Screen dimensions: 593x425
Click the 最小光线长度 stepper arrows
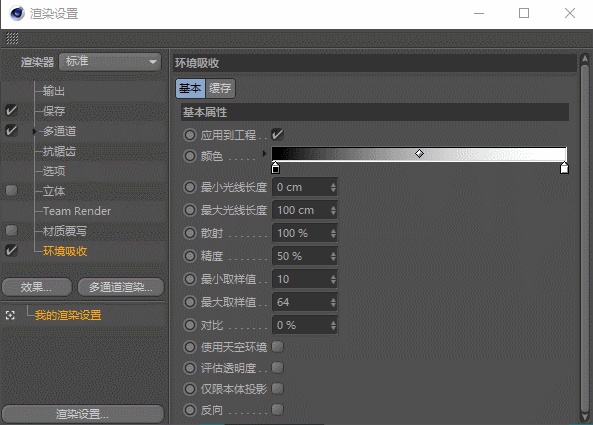(x=333, y=187)
